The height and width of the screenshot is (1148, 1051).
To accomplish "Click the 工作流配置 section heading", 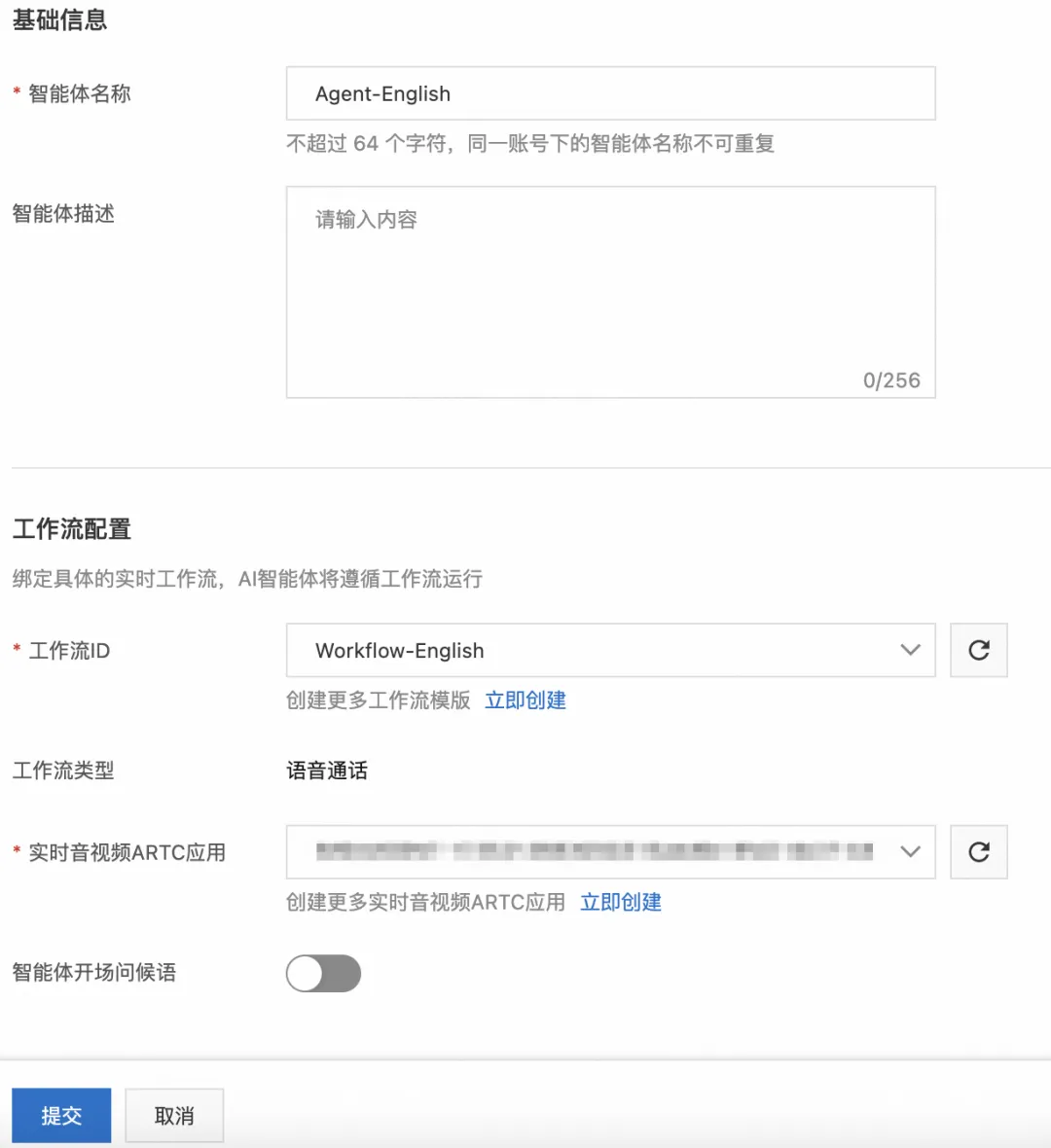I will [72, 528].
